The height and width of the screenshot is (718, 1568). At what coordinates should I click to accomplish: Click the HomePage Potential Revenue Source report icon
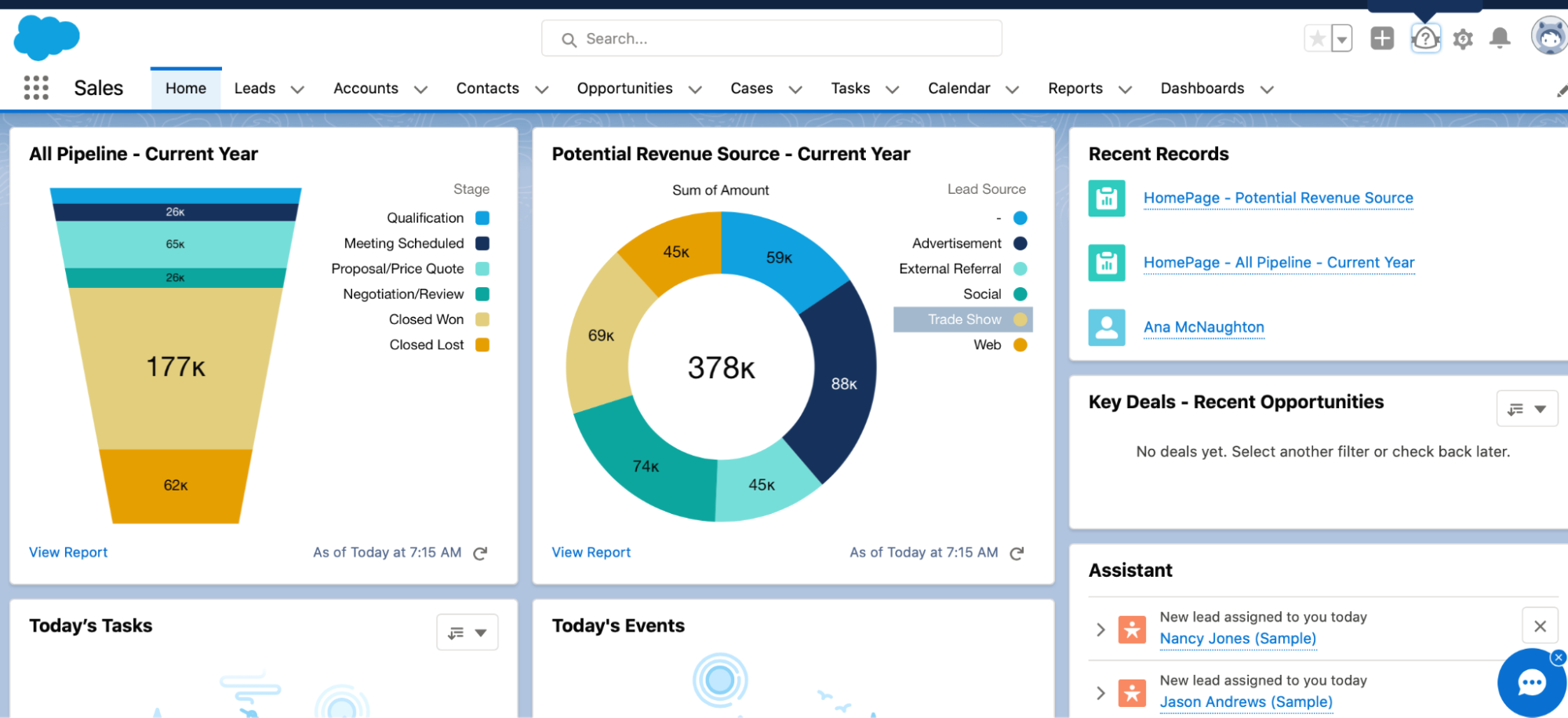click(x=1107, y=199)
